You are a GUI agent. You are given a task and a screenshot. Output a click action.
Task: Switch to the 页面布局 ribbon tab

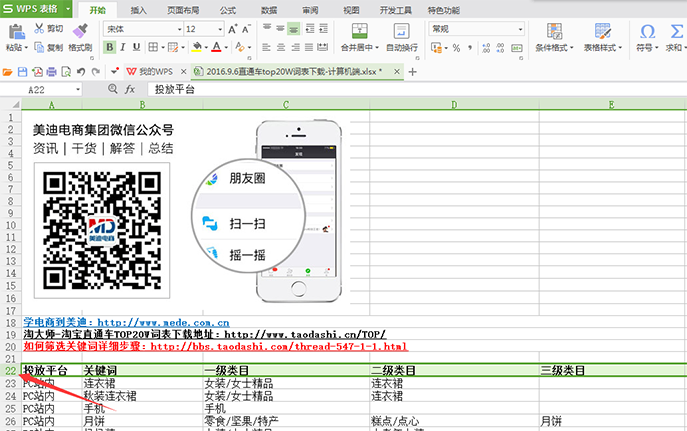pyautogui.click(x=183, y=10)
